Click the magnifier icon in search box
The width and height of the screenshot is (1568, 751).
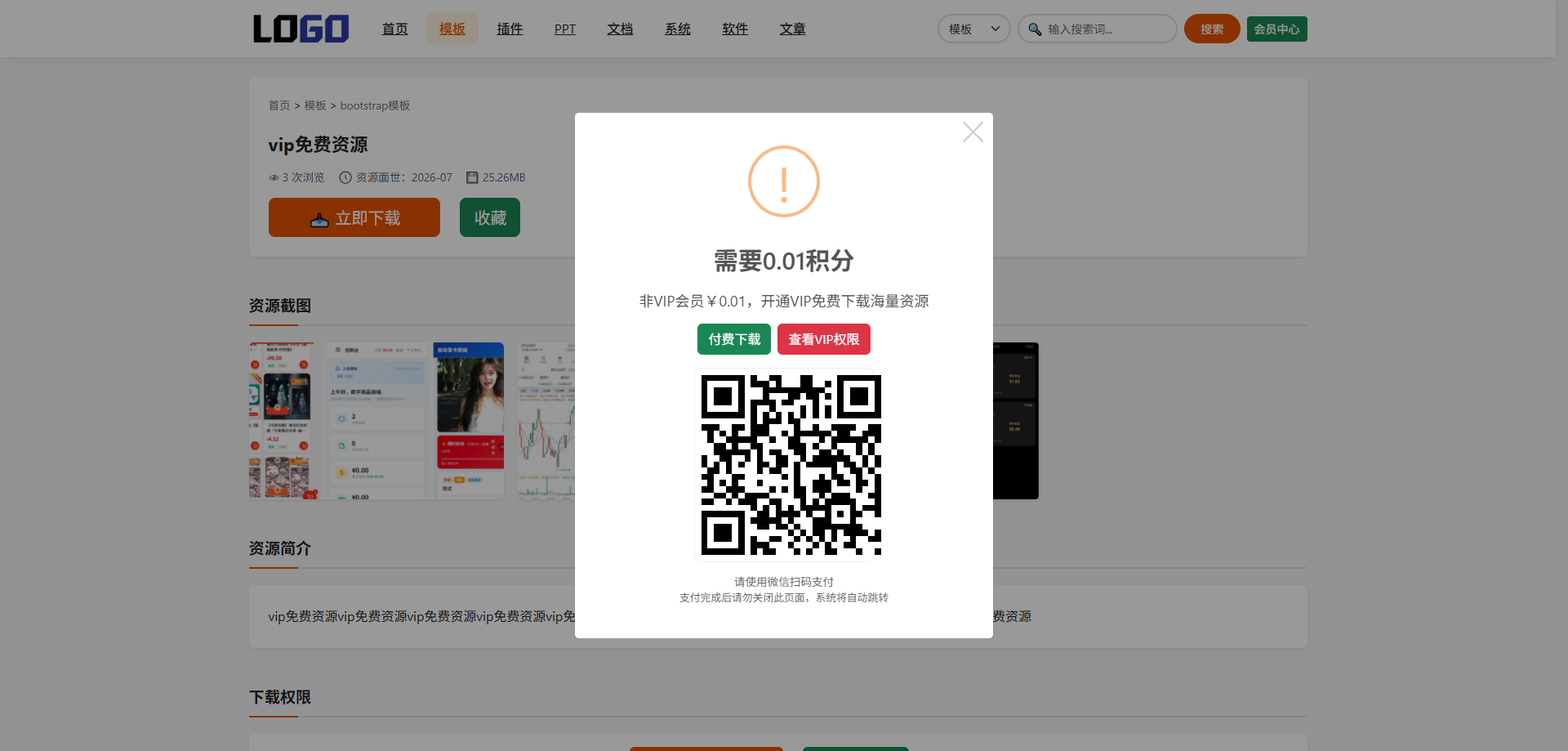(x=1035, y=29)
